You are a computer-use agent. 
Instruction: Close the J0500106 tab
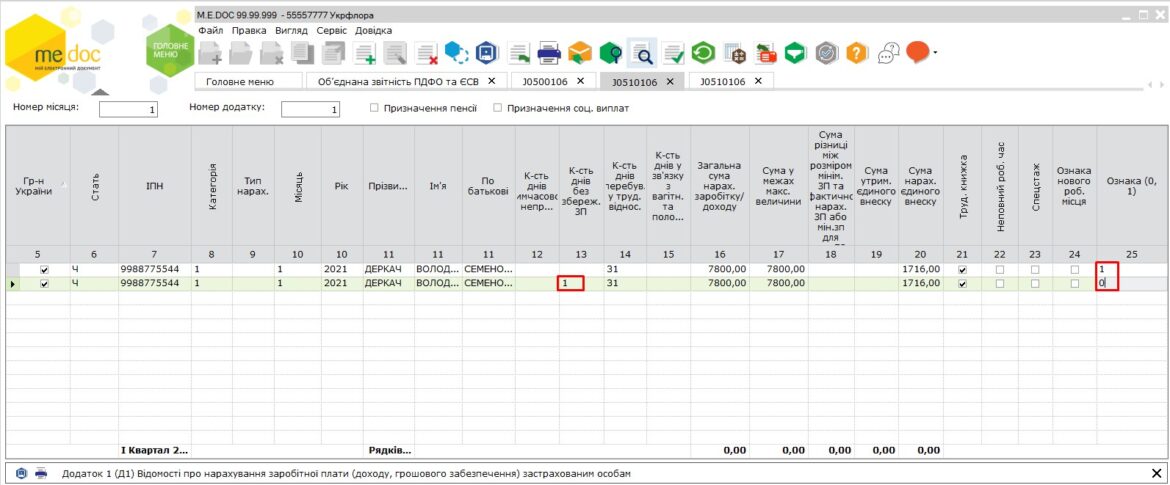pos(581,81)
